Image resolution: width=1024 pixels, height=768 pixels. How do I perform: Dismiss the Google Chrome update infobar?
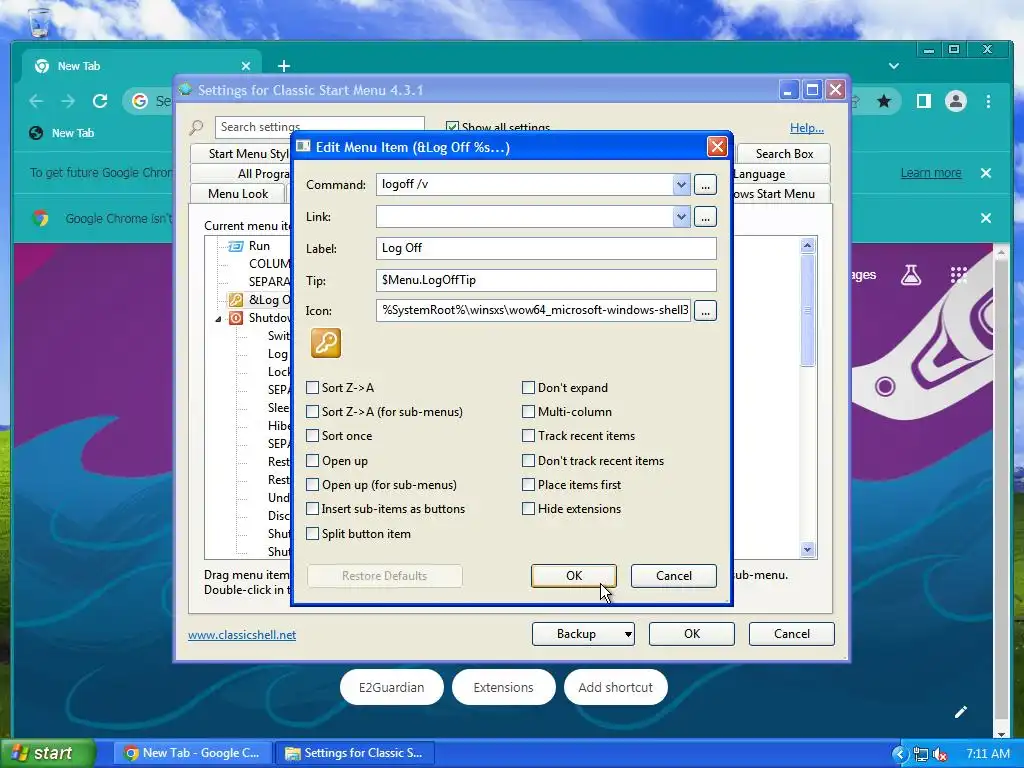pos(986,173)
